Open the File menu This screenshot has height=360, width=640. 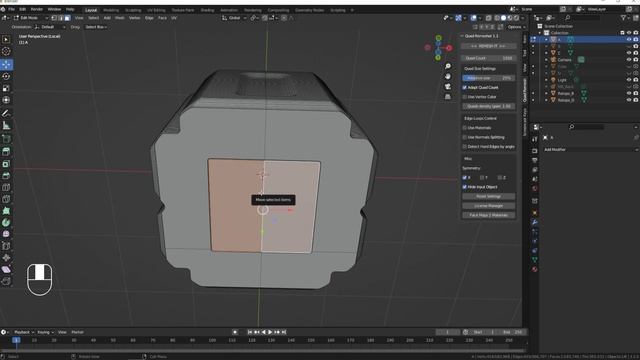(11, 9)
